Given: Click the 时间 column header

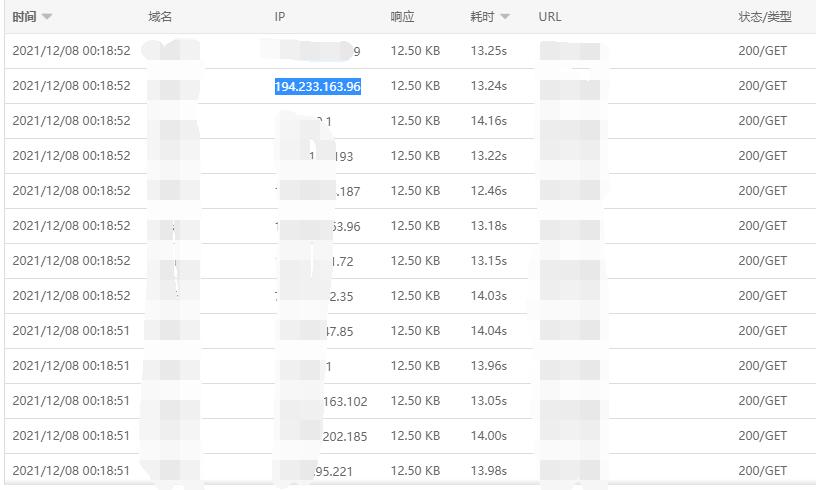Looking at the screenshot, I should point(24,17).
